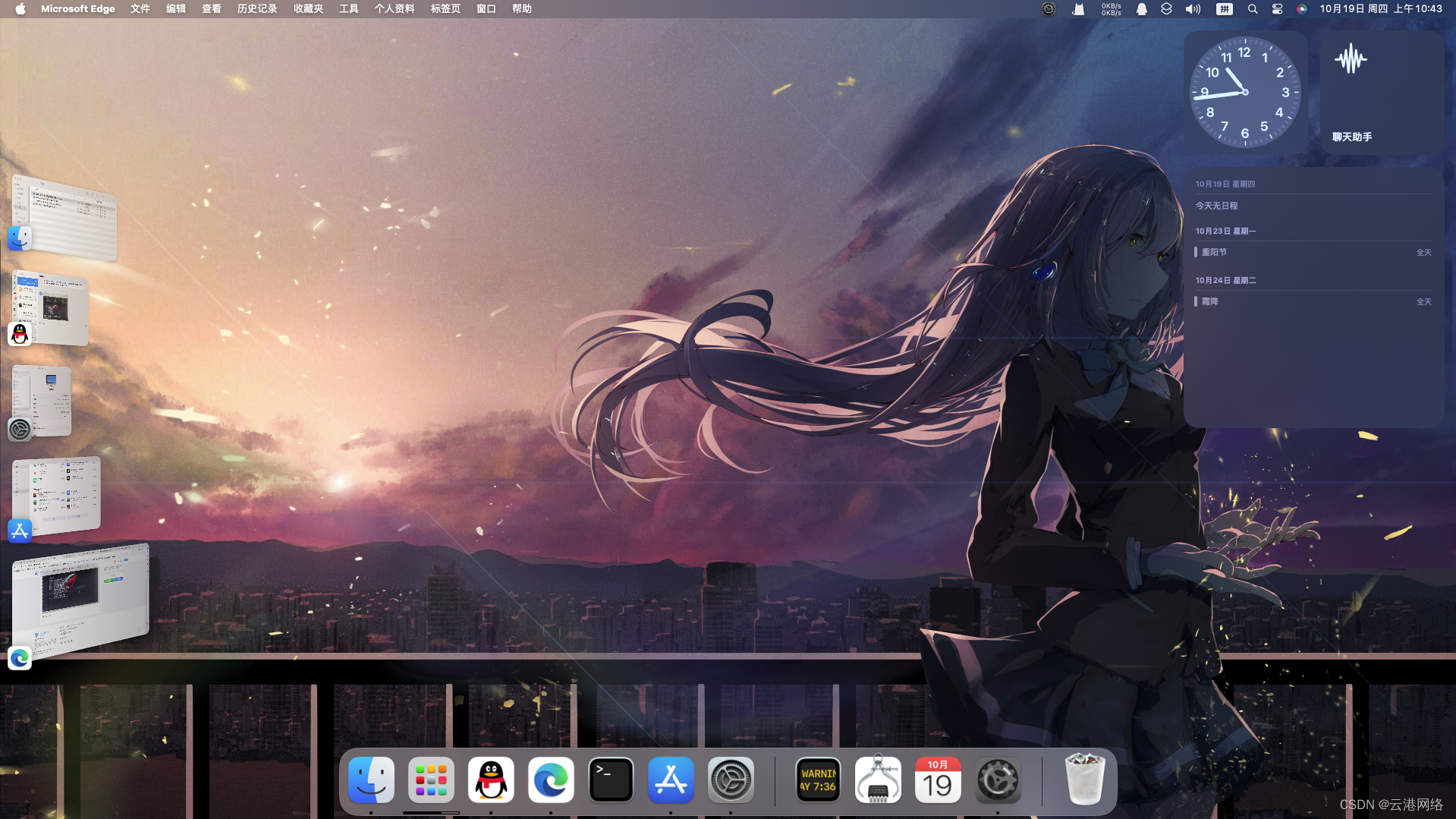
Task: Open the 查看 menu
Action: coord(212,9)
